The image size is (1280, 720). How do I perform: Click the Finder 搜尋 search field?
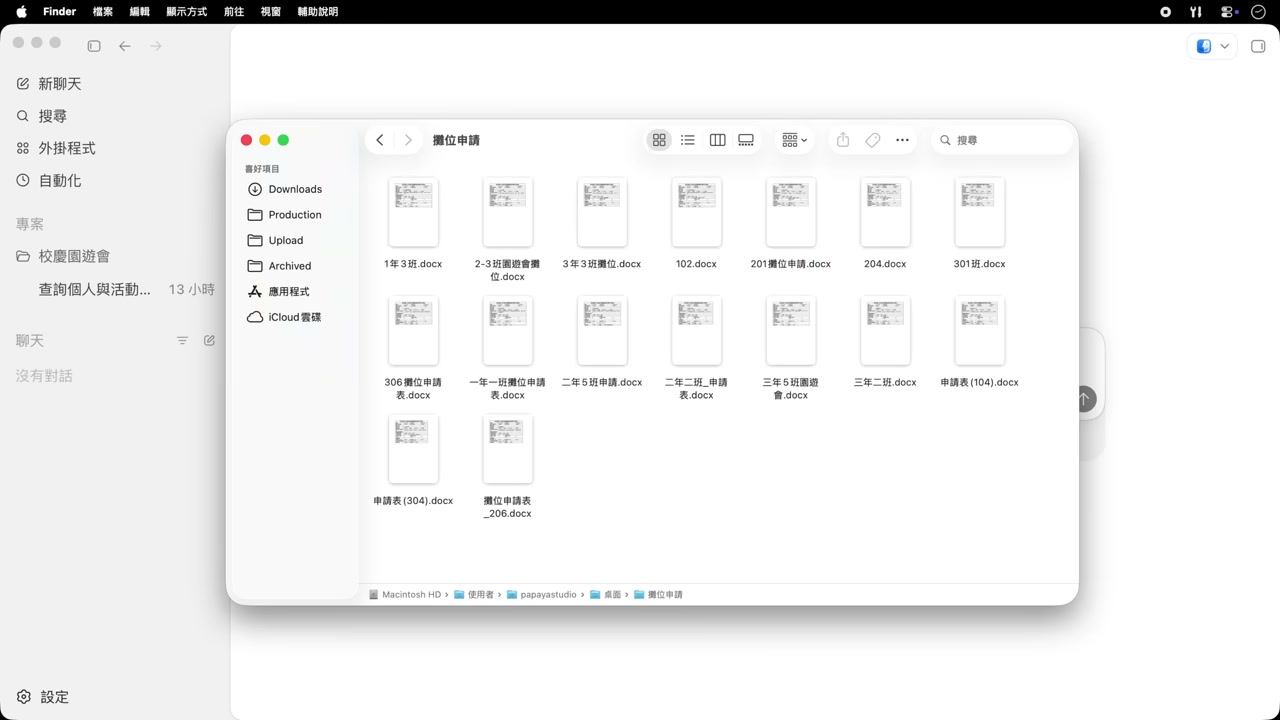point(1002,140)
